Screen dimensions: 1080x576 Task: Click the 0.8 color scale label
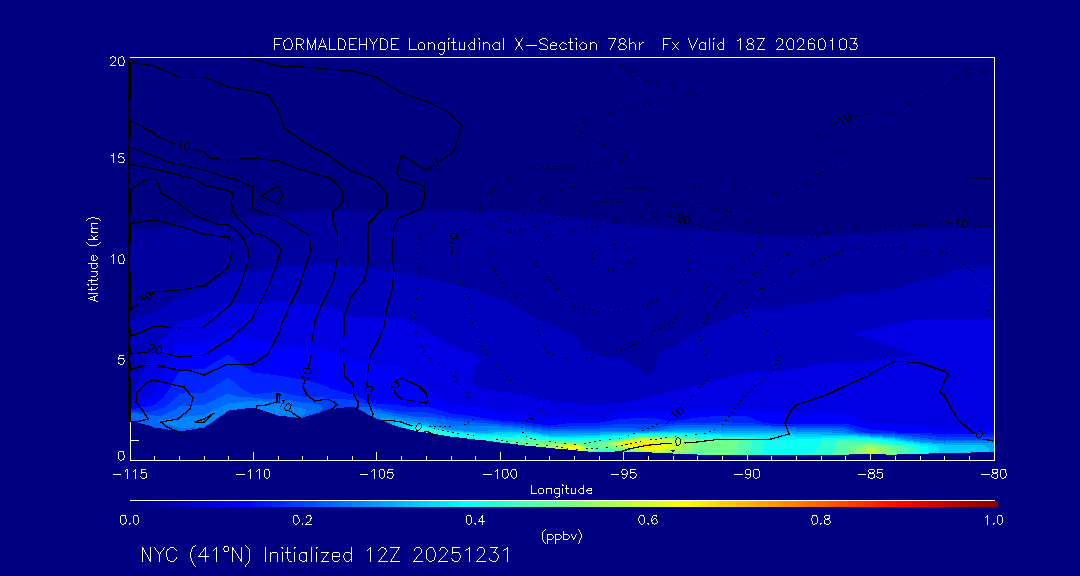(820, 520)
